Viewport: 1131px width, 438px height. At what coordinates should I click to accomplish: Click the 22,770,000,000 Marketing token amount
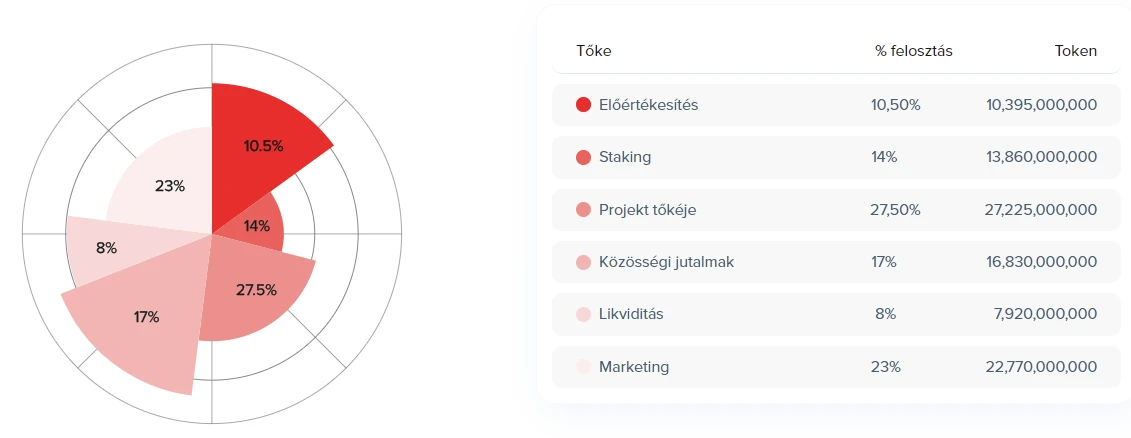coord(1042,367)
